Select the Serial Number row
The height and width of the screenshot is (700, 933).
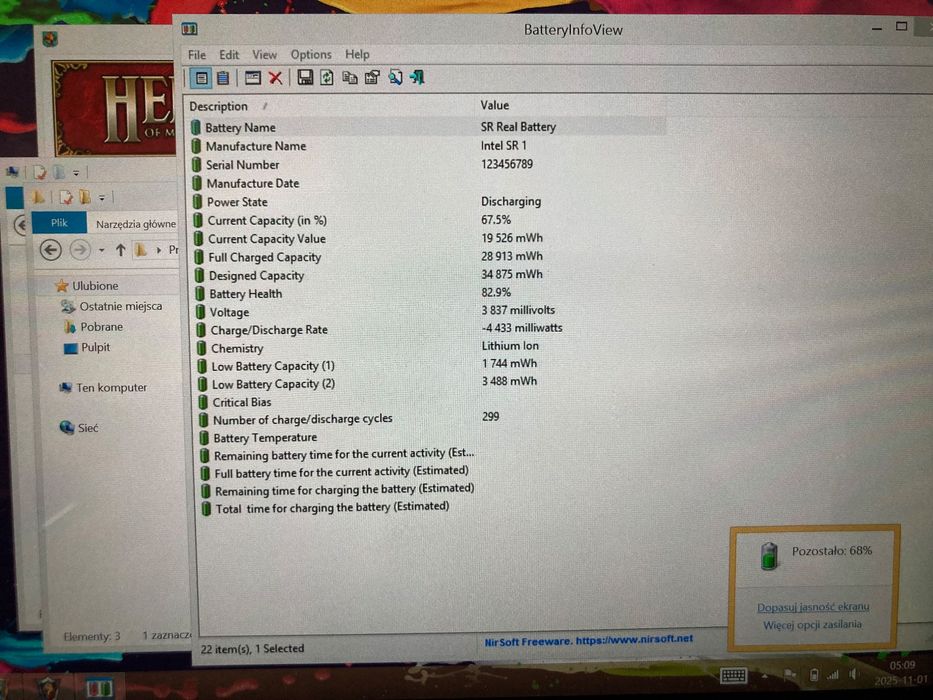point(427,164)
